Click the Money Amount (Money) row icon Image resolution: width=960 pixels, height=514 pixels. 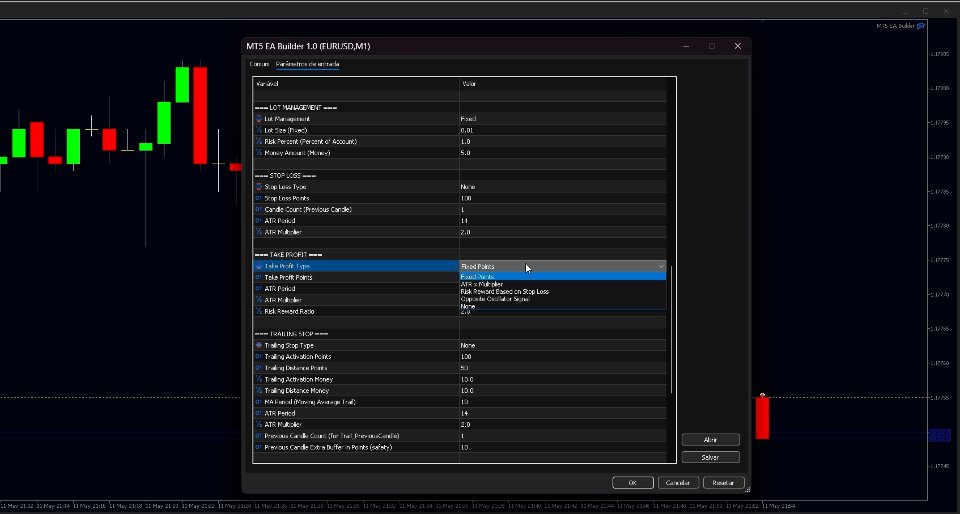[258, 153]
